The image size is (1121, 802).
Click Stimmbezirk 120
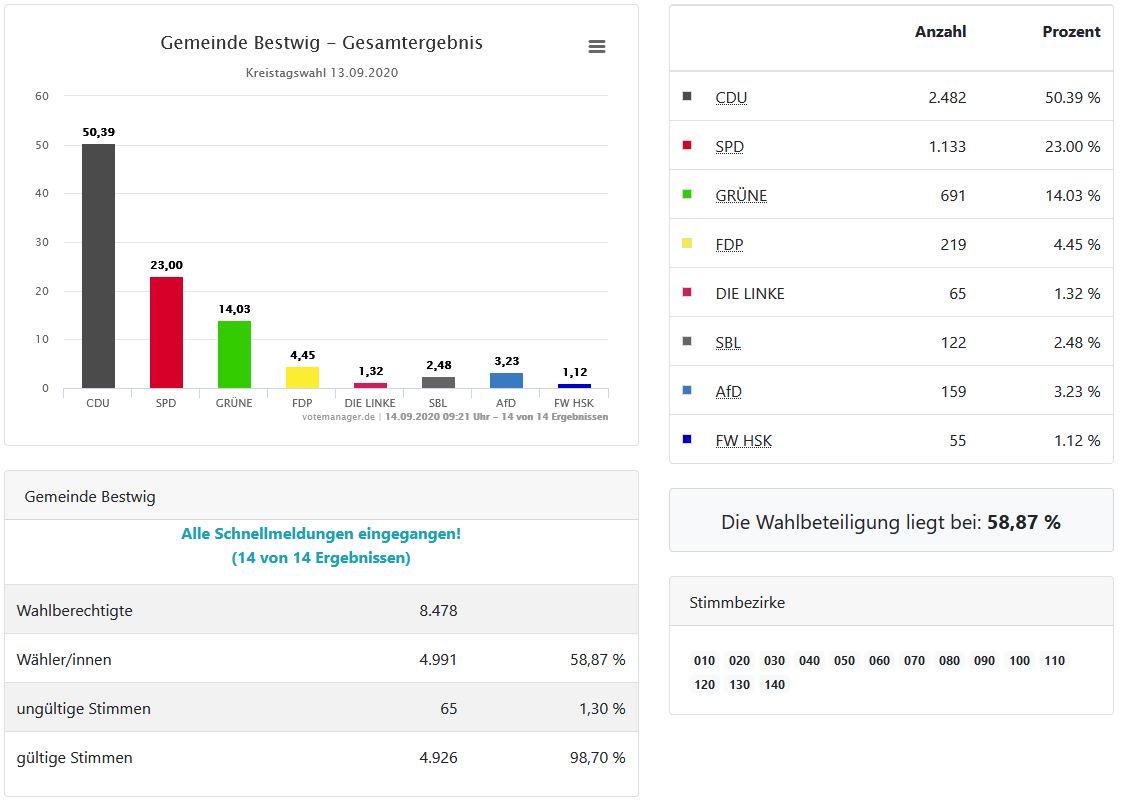tap(704, 685)
